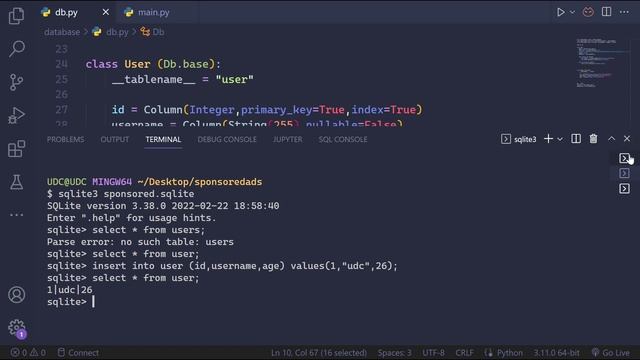The image size is (640, 360).
Task: Kill the terminal with trash icon
Action: tap(593, 139)
